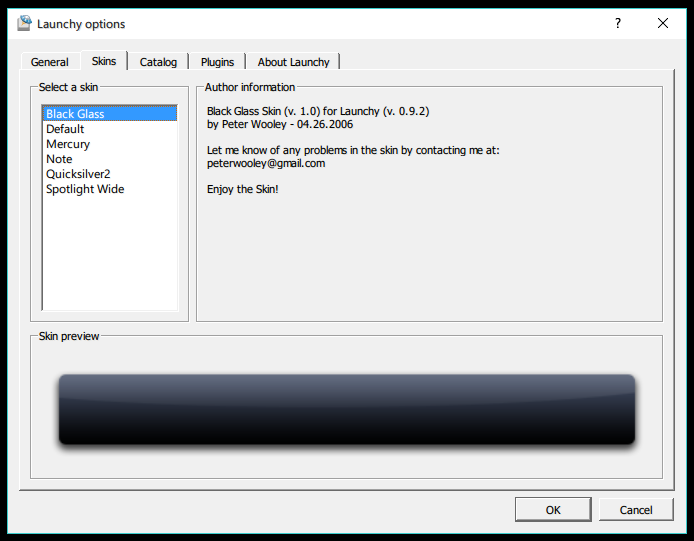Select the Skins tab
This screenshot has width=694, height=541.
click(104, 61)
